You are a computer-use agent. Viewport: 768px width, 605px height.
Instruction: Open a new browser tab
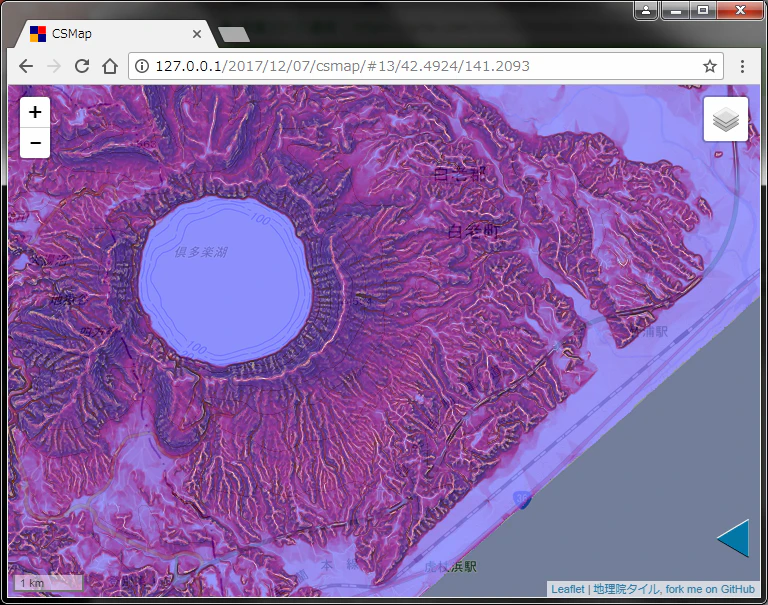pos(234,34)
